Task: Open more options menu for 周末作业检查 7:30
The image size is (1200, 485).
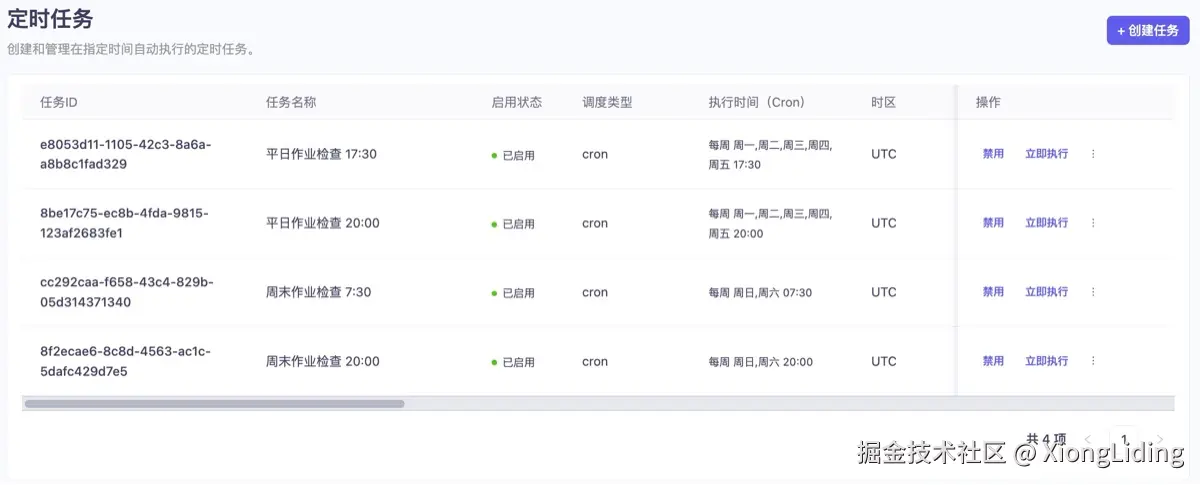Action: click(1093, 292)
